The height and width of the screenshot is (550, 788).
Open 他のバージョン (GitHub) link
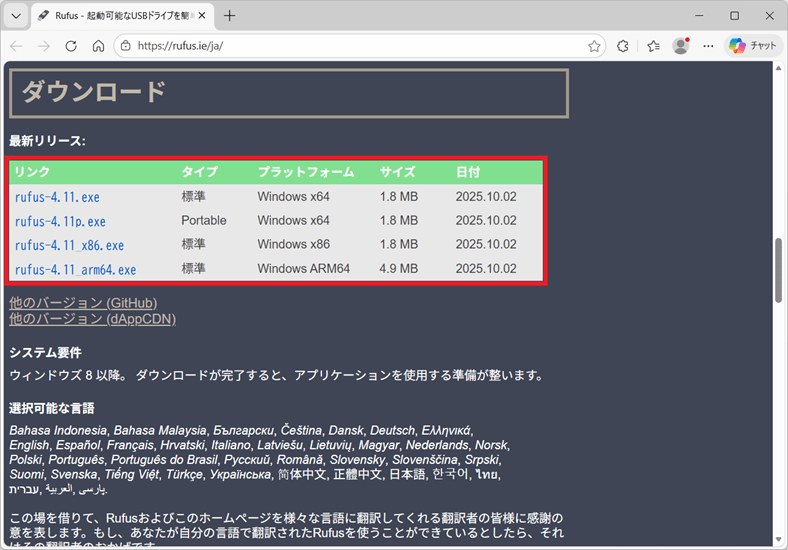83,303
